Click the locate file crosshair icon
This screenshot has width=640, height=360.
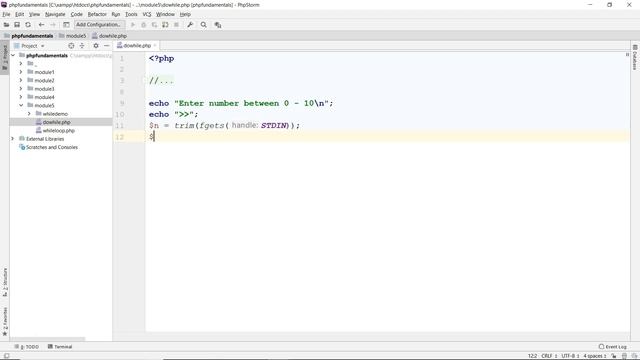71,46
